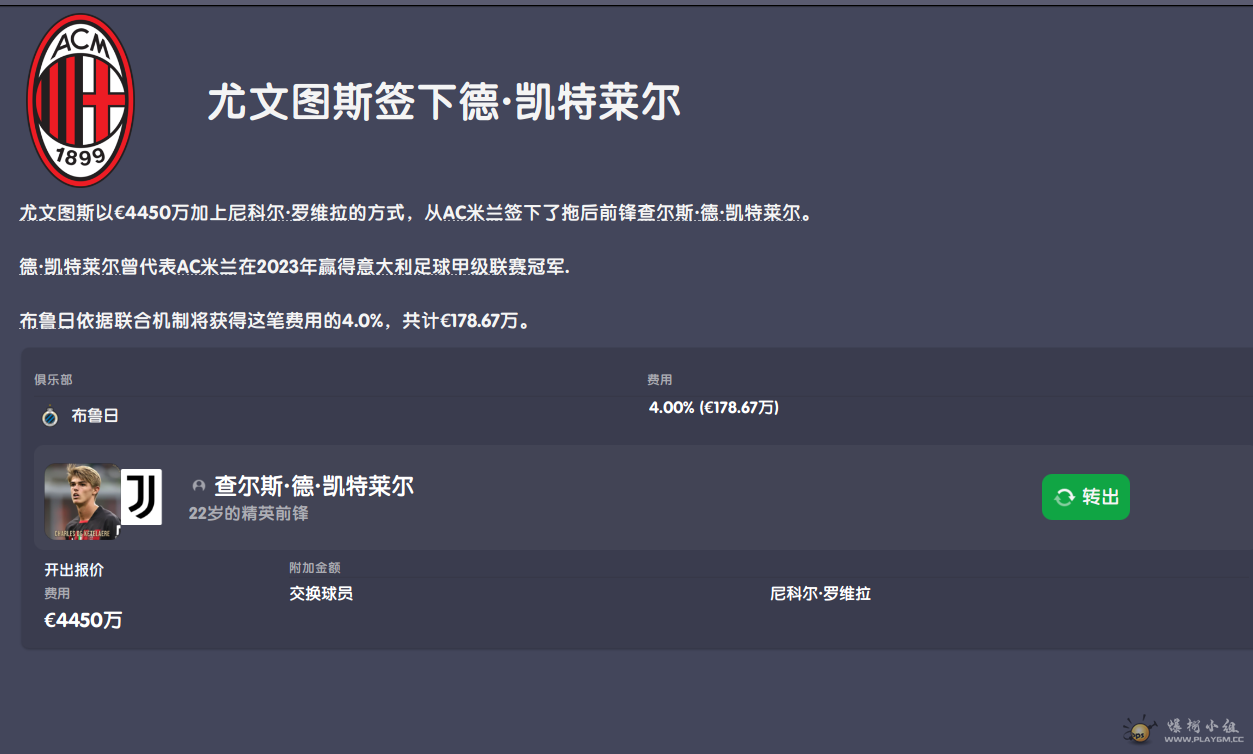Click the 费用 label above €4450万
Viewport: 1253px width, 754px height.
coord(57,593)
